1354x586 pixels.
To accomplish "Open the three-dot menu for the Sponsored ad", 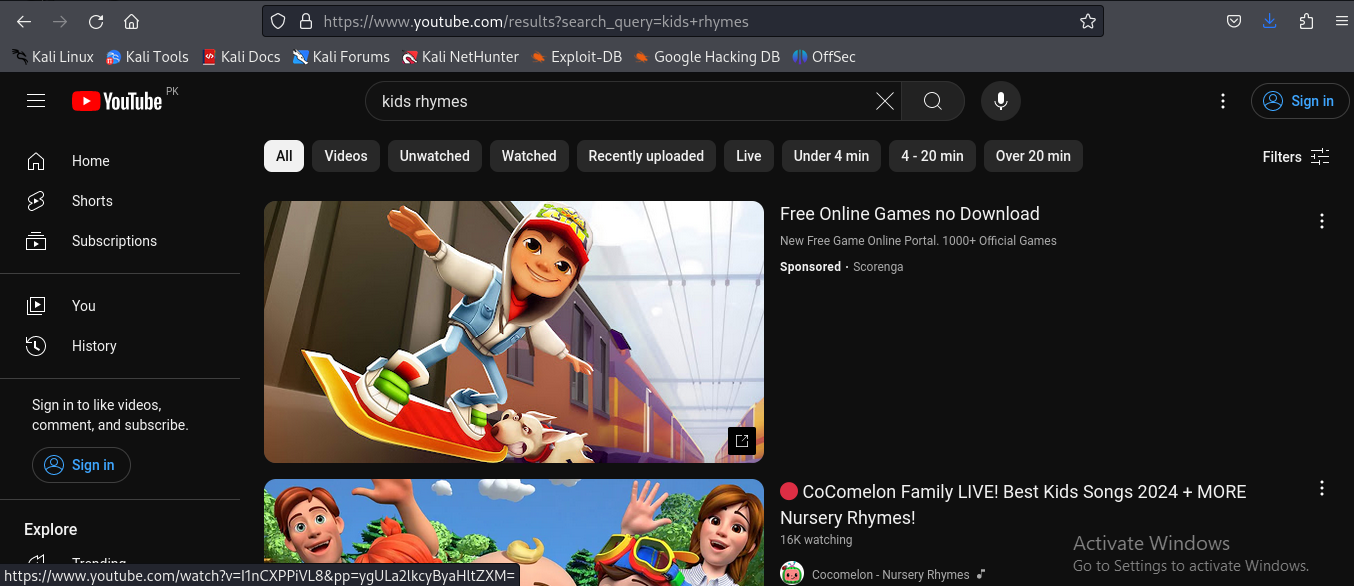I will [1322, 221].
